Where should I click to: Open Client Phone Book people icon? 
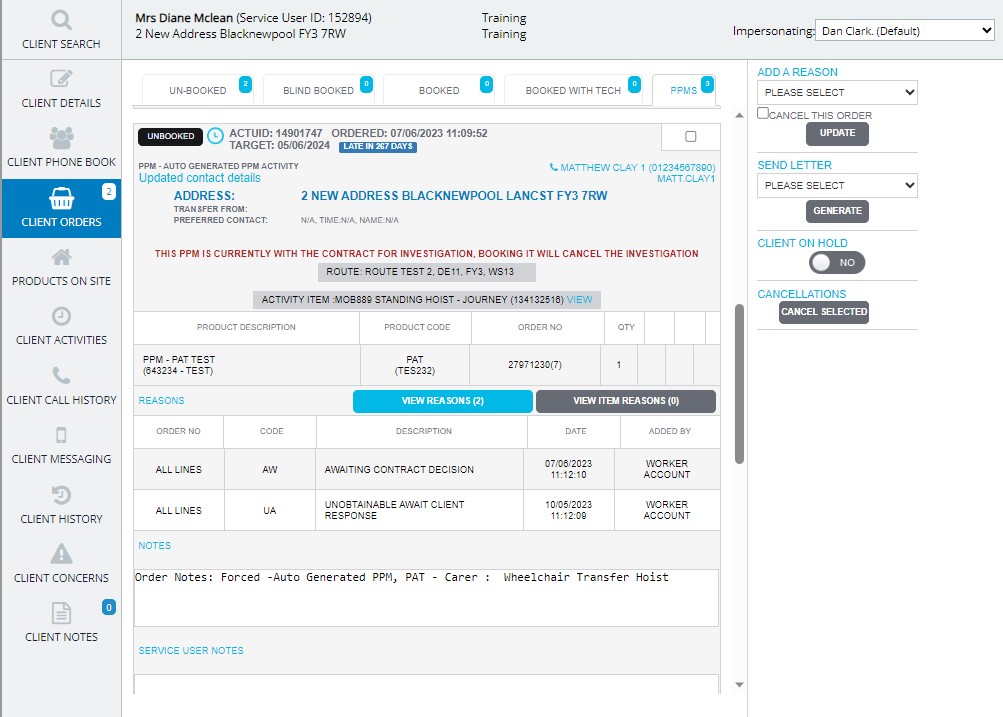(x=61, y=138)
